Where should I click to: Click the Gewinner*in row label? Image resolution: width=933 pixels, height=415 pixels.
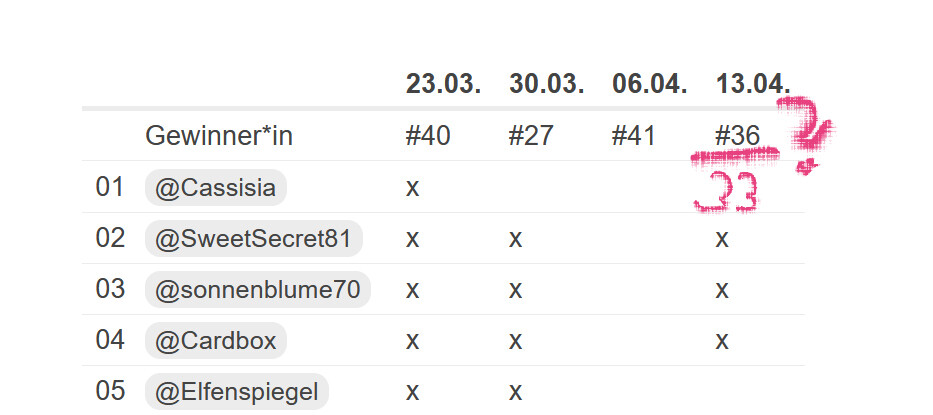click(219, 136)
